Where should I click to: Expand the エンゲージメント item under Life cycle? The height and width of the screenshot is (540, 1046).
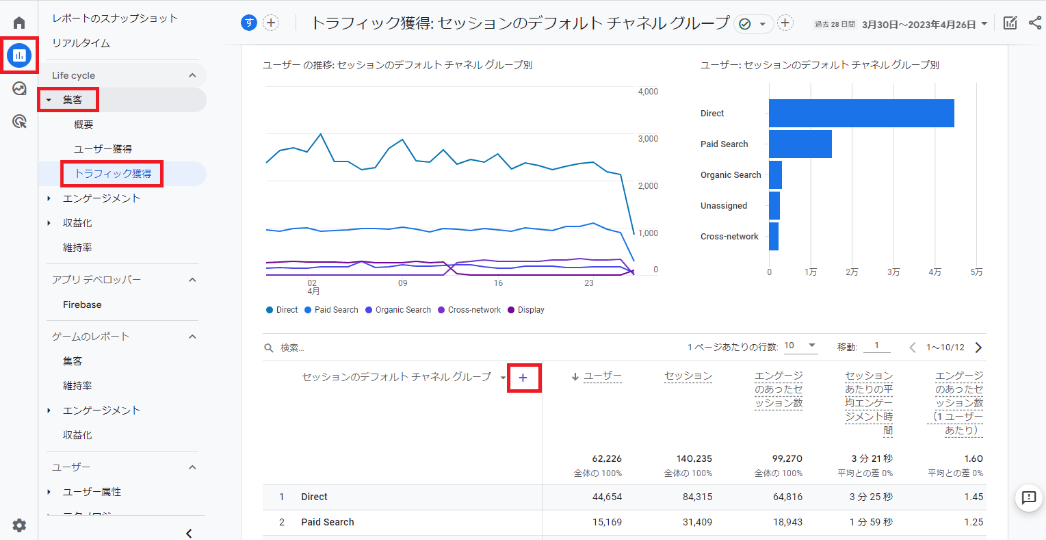(x=49, y=198)
